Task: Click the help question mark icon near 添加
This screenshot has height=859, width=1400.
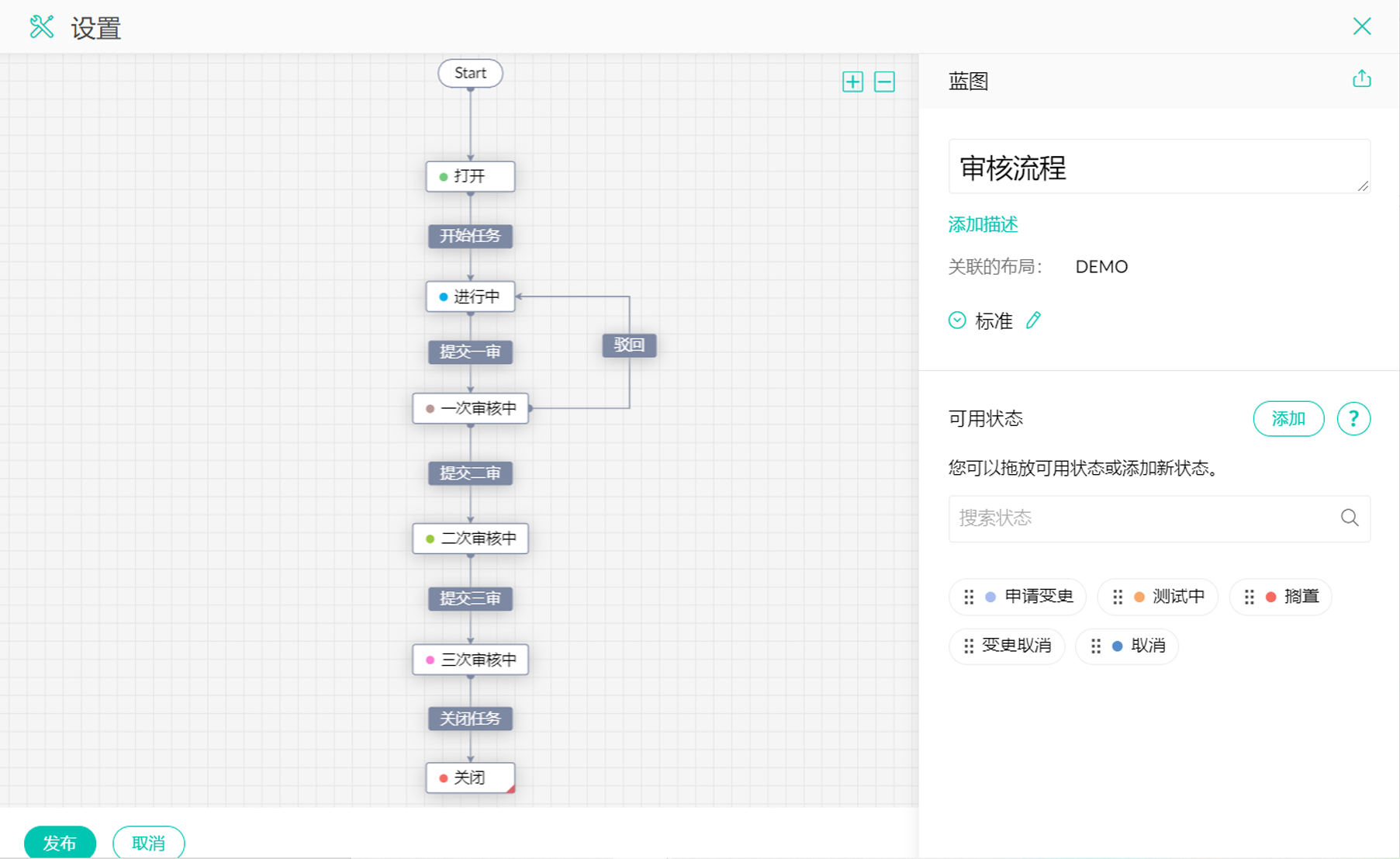Action: pos(1353,418)
